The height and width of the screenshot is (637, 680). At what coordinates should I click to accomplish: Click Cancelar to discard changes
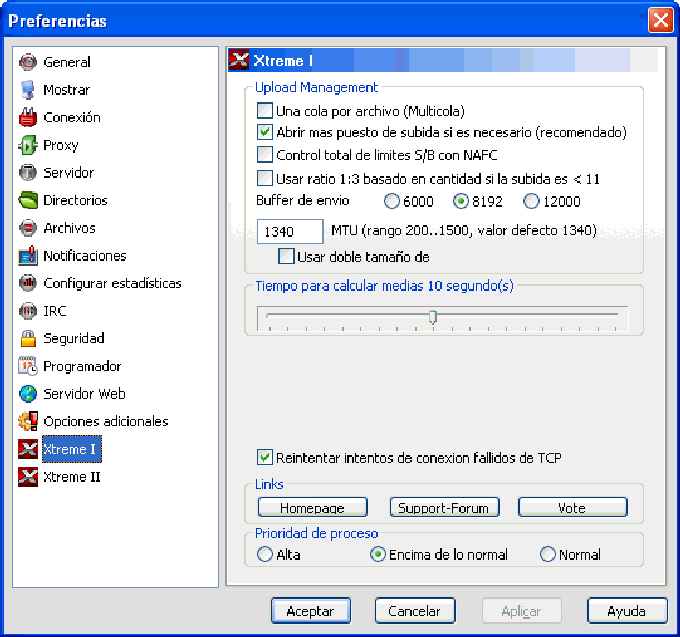point(415,611)
